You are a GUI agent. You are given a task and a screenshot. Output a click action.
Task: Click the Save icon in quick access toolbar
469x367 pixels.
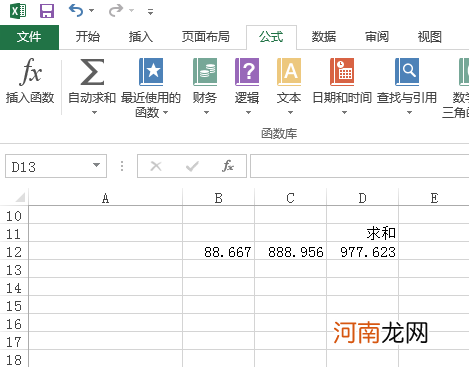[47, 11]
